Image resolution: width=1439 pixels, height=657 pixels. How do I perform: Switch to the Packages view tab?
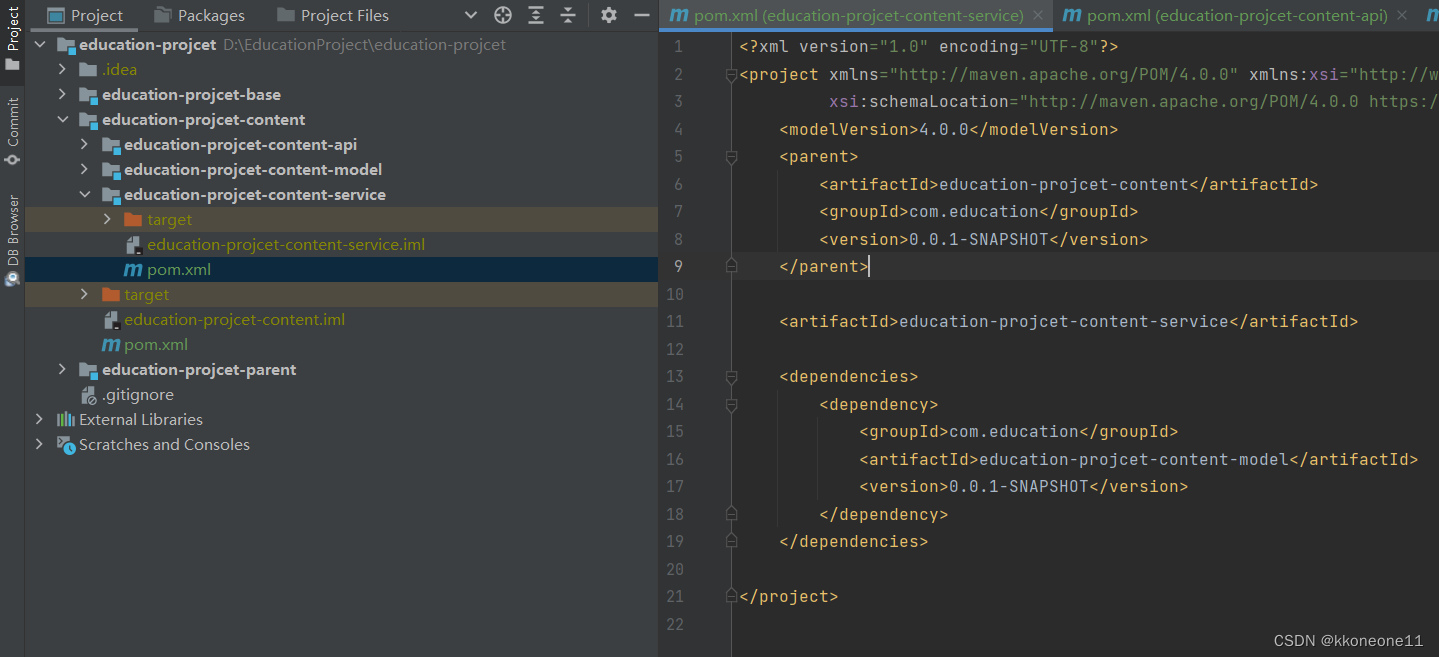coord(200,15)
